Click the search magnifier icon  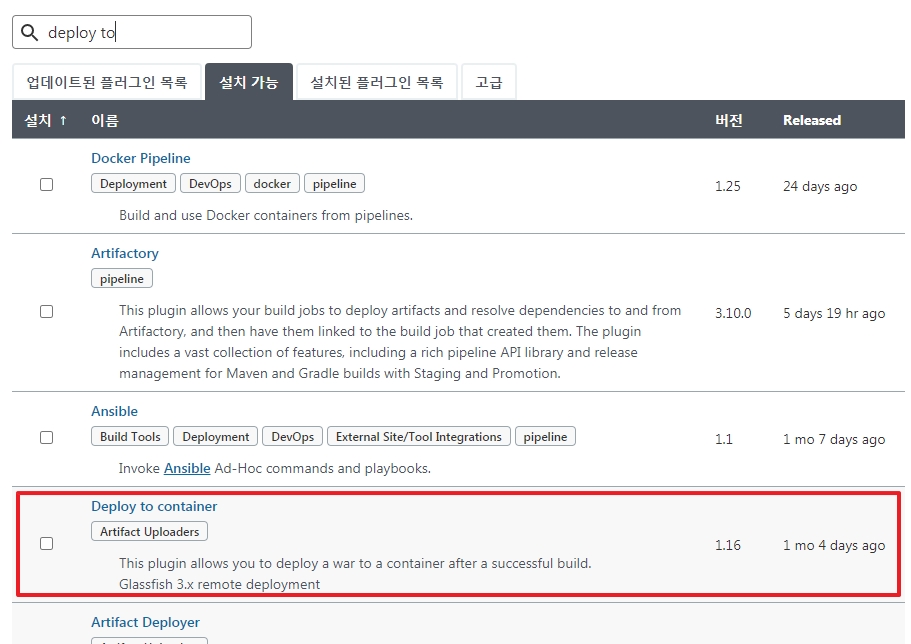[x=30, y=33]
